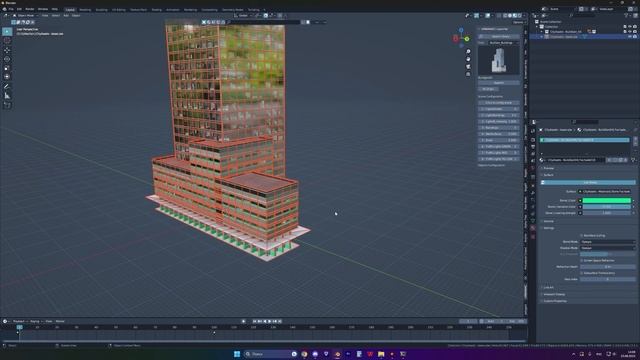Toggle the Screen Space Refraction checkbox
Screen dimensions: 640x360
(582, 260)
